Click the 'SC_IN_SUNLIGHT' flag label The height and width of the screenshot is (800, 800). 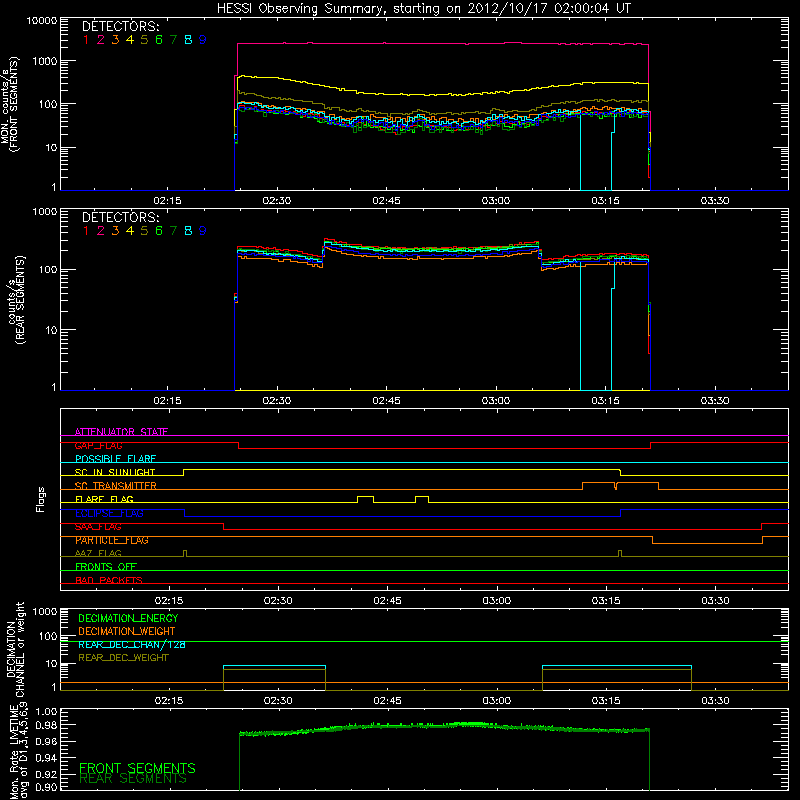point(115,472)
